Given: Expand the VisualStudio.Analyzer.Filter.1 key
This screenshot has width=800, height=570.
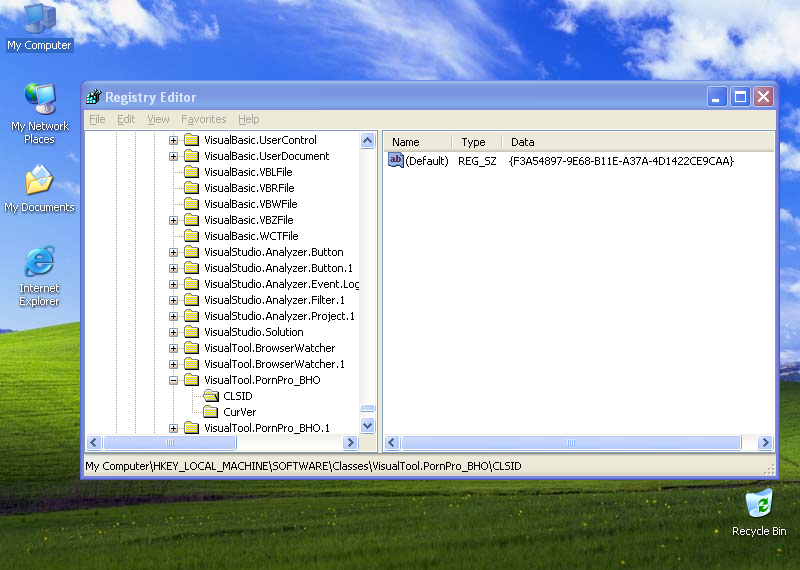Looking at the screenshot, I should [173, 300].
